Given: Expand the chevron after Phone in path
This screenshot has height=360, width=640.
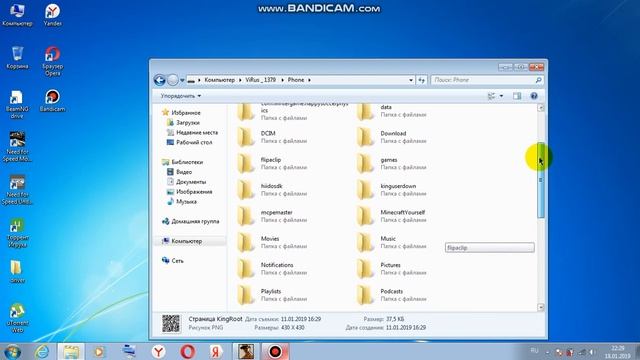Looking at the screenshot, I should [309, 80].
